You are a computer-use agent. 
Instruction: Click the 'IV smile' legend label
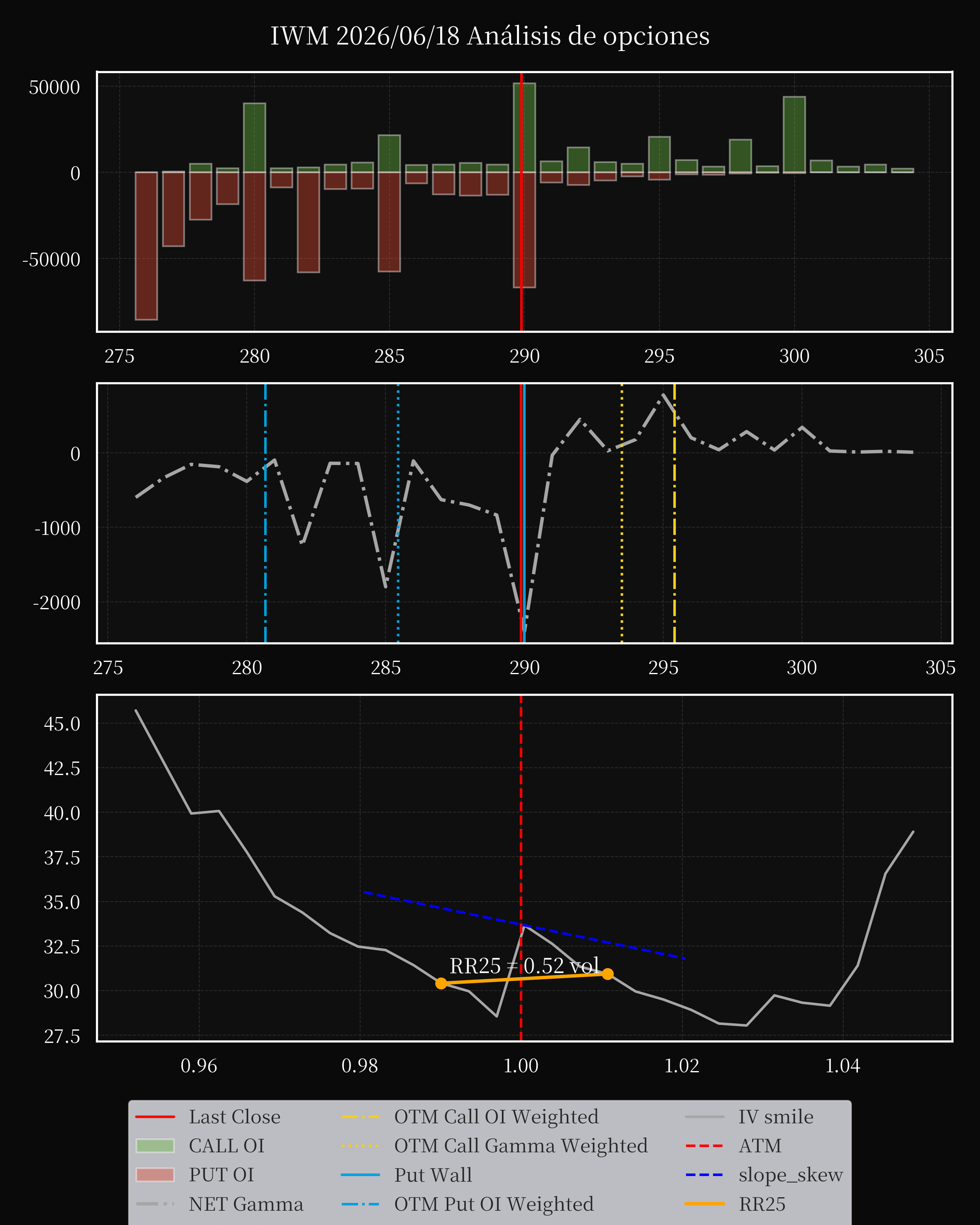(x=776, y=1116)
